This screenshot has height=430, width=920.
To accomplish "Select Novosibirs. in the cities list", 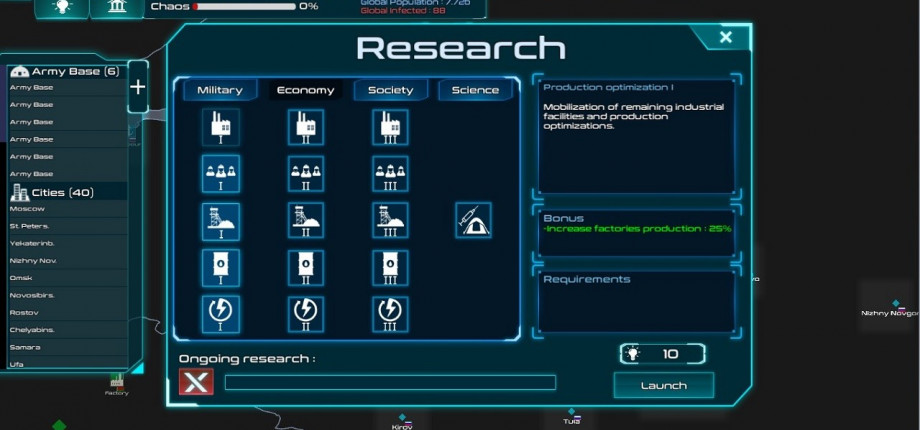I will (x=68, y=296).
